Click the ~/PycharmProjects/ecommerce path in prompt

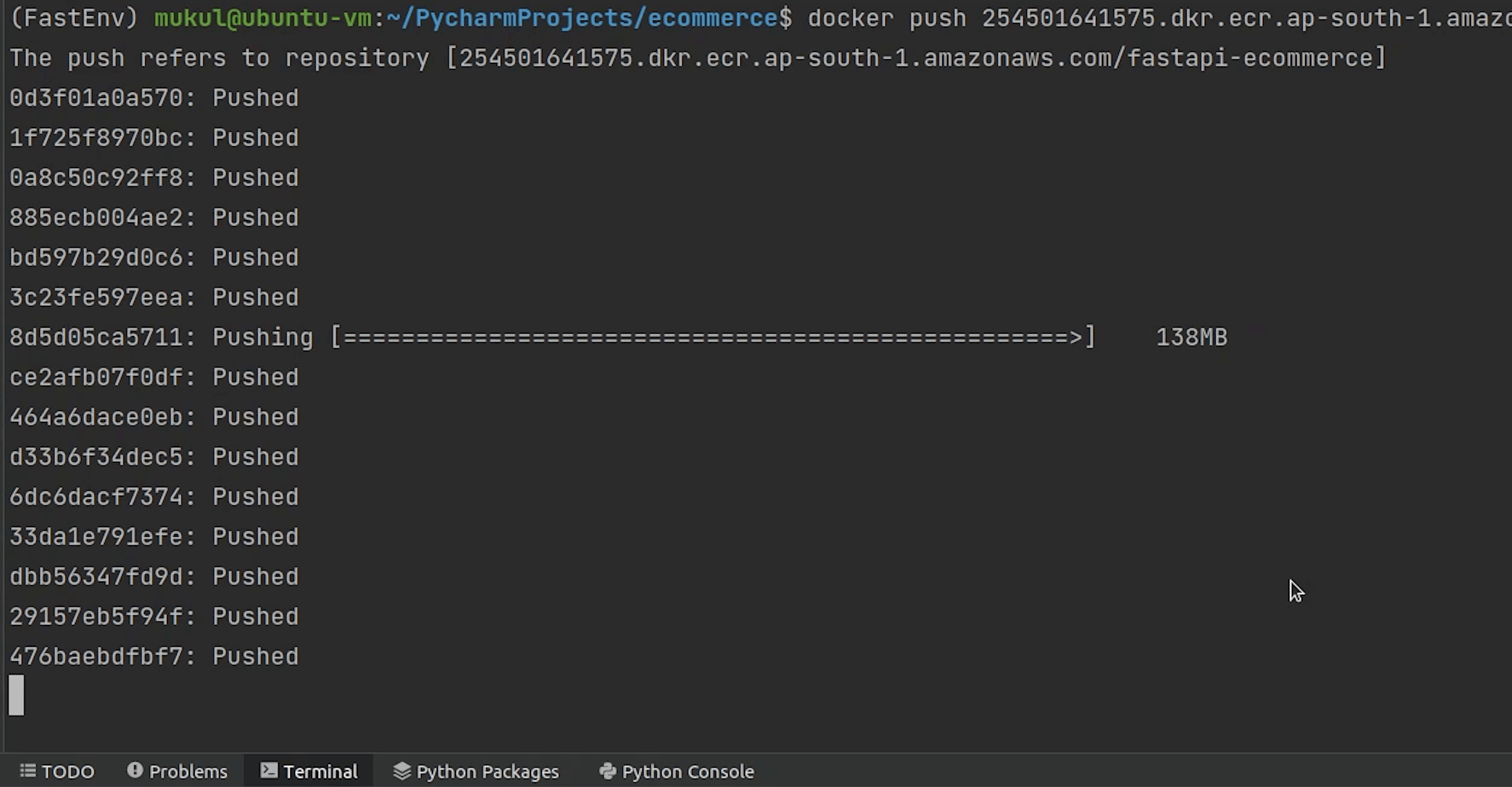(x=582, y=18)
